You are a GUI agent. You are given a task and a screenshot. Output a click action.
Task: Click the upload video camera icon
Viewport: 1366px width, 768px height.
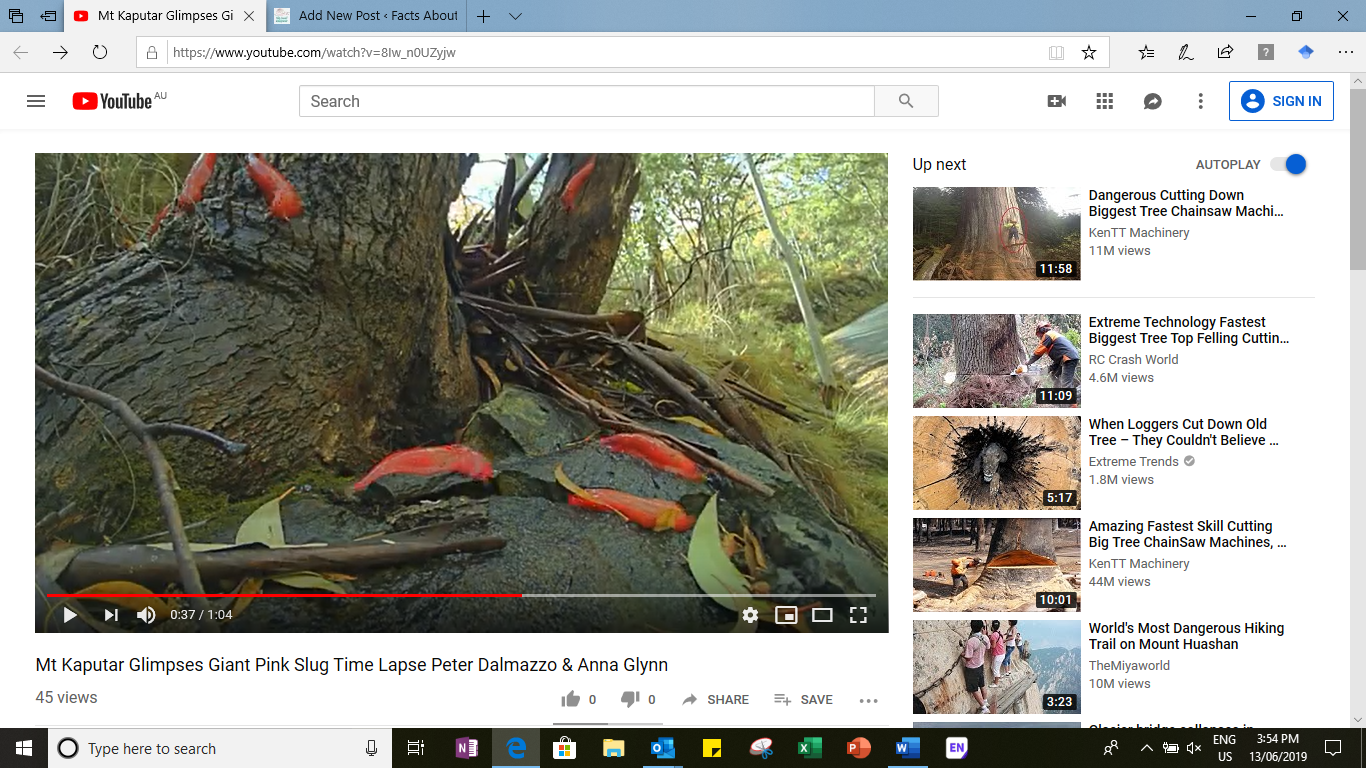pos(1057,101)
